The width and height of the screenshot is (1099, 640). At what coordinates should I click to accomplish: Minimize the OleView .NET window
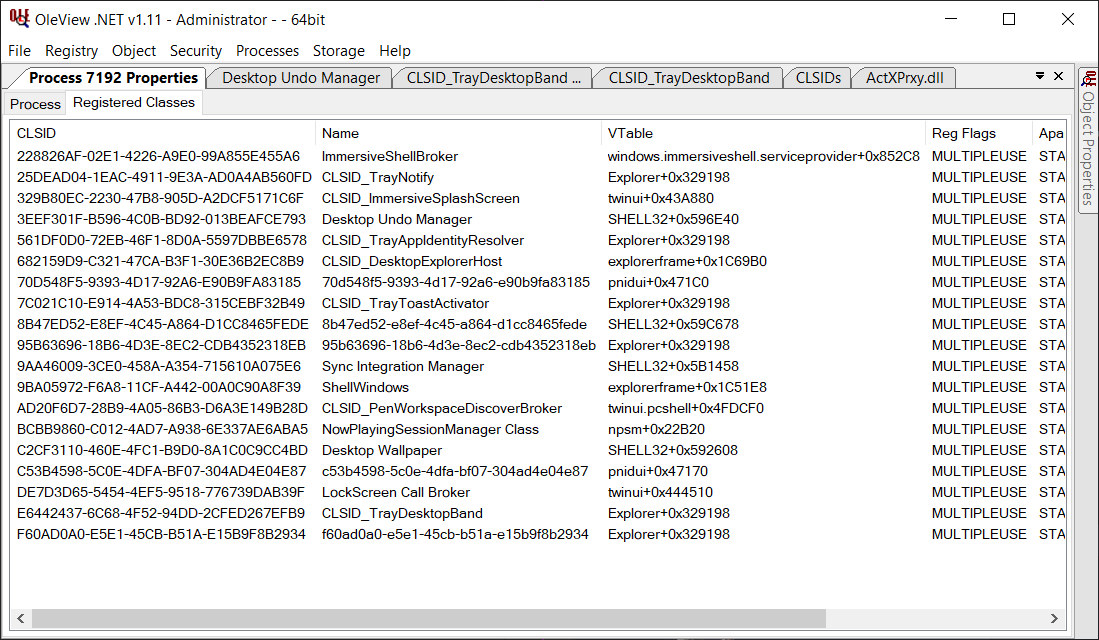pyautogui.click(x=950, y=19)
